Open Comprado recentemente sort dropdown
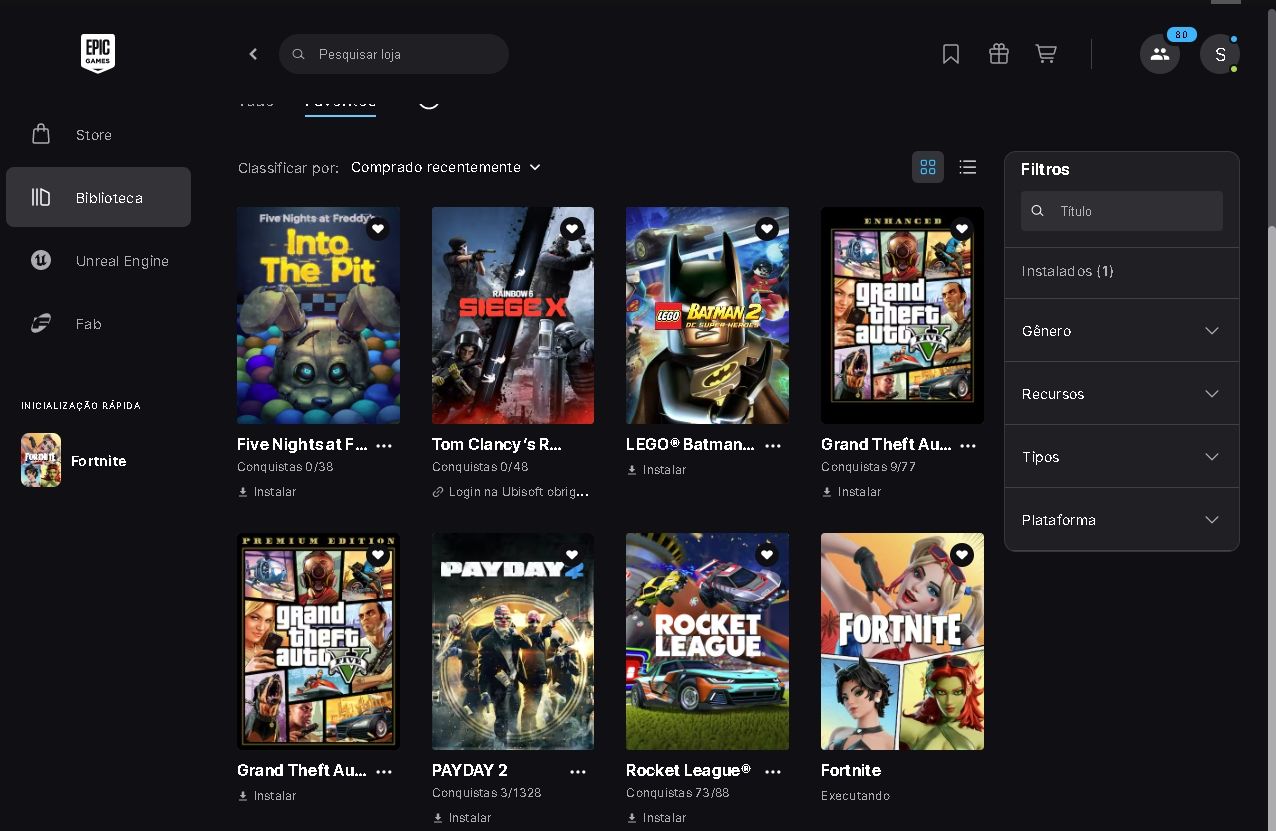This screenshot has width=1276, height=831. (x=446, y=167)
